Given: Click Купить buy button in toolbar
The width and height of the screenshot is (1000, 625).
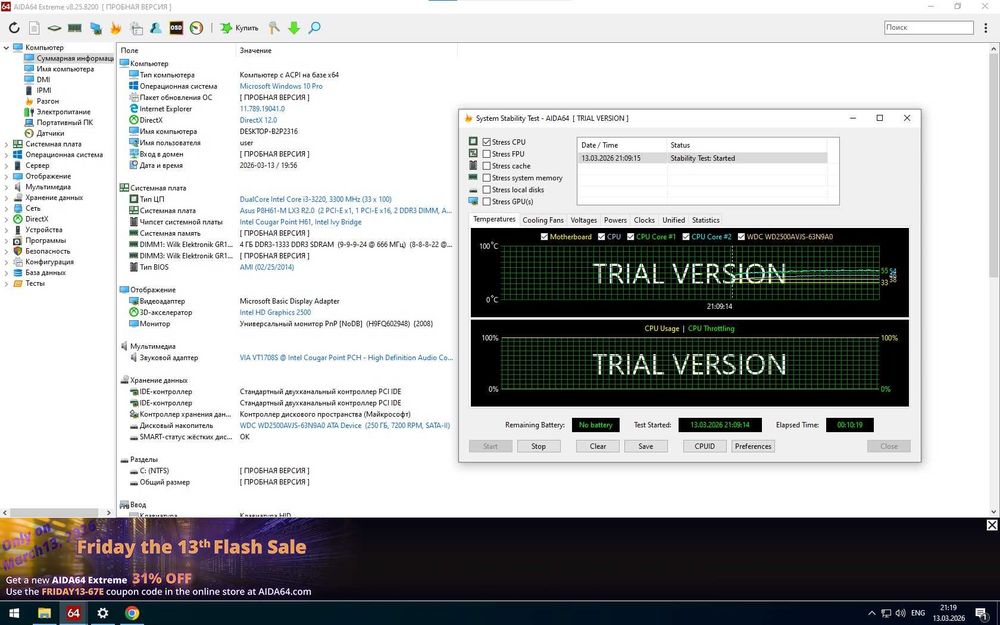Looking at the screenshot, I should (239, 28).
